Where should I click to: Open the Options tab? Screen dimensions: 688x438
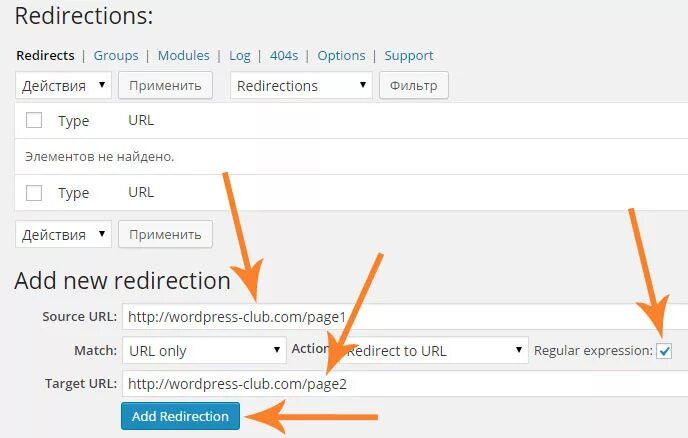(x=341, y=56)
